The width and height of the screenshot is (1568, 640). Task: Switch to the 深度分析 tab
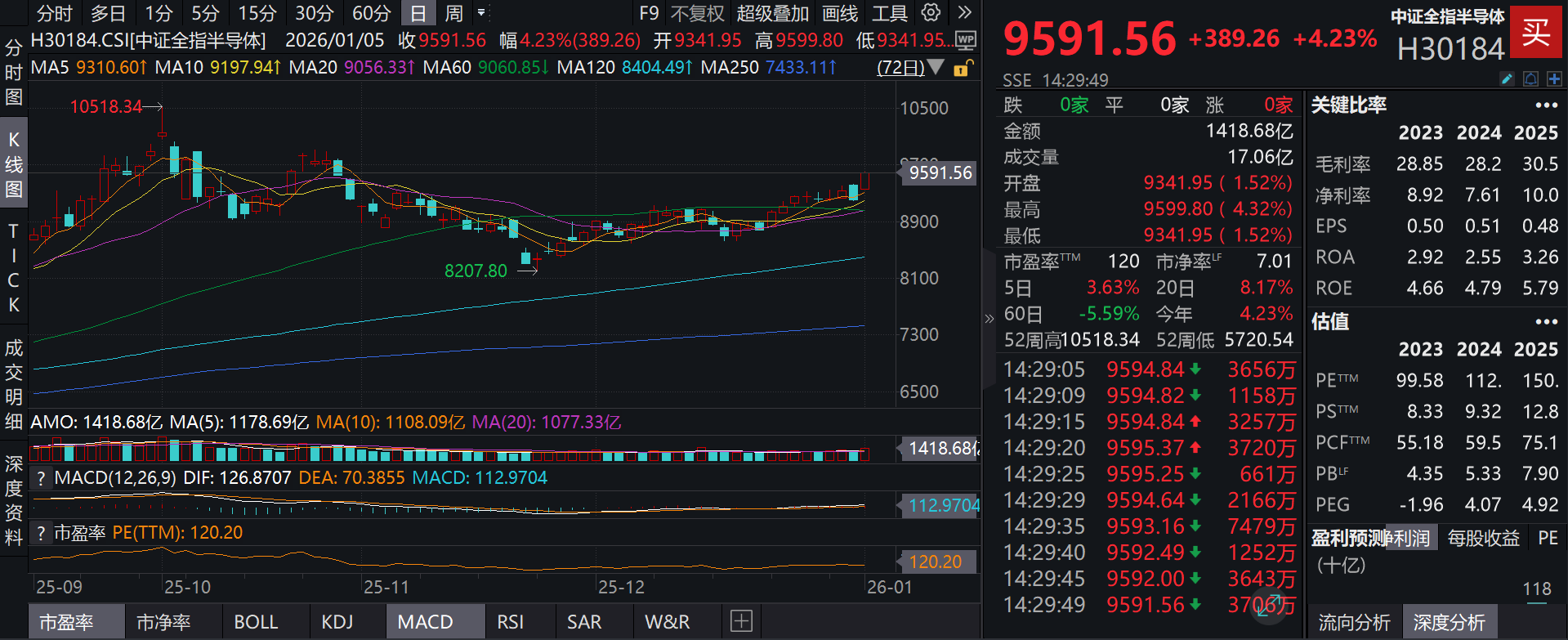tap(1449, 623)
